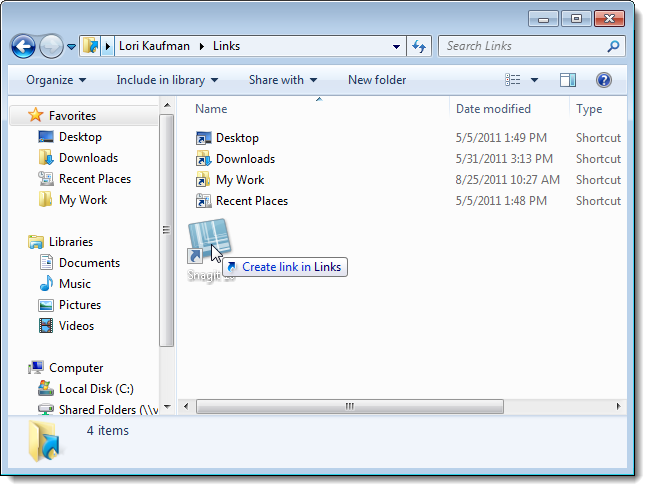
Task: Open the Share with menu
Action: click(283, 80)
